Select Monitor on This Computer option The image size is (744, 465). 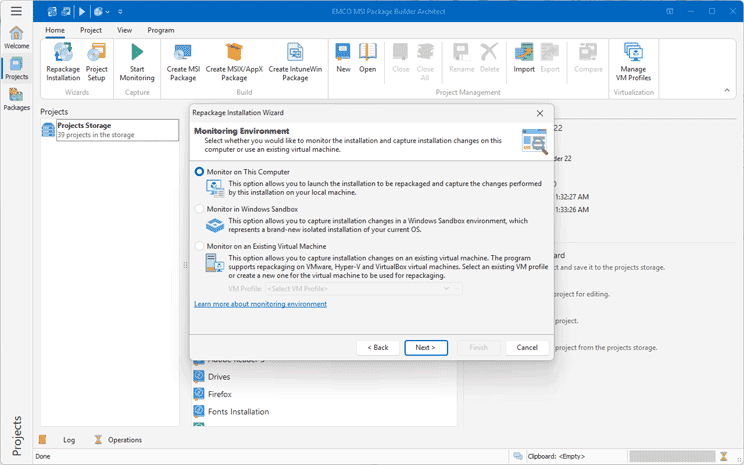(x=200, y=172)
